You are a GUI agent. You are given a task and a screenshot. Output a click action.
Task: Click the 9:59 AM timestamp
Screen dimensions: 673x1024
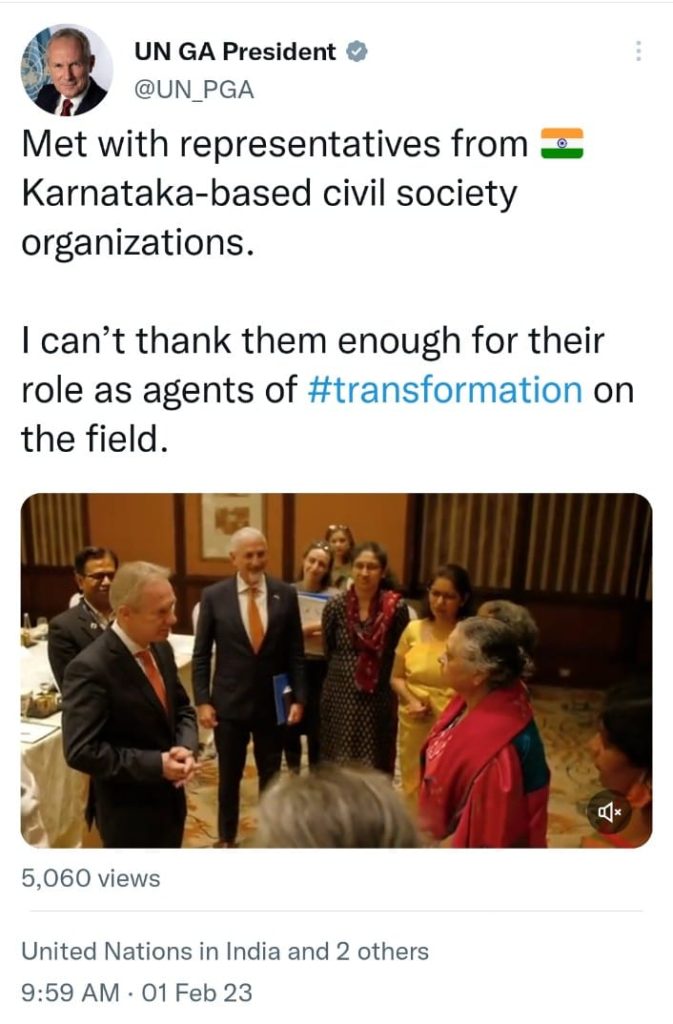point(70,993)
